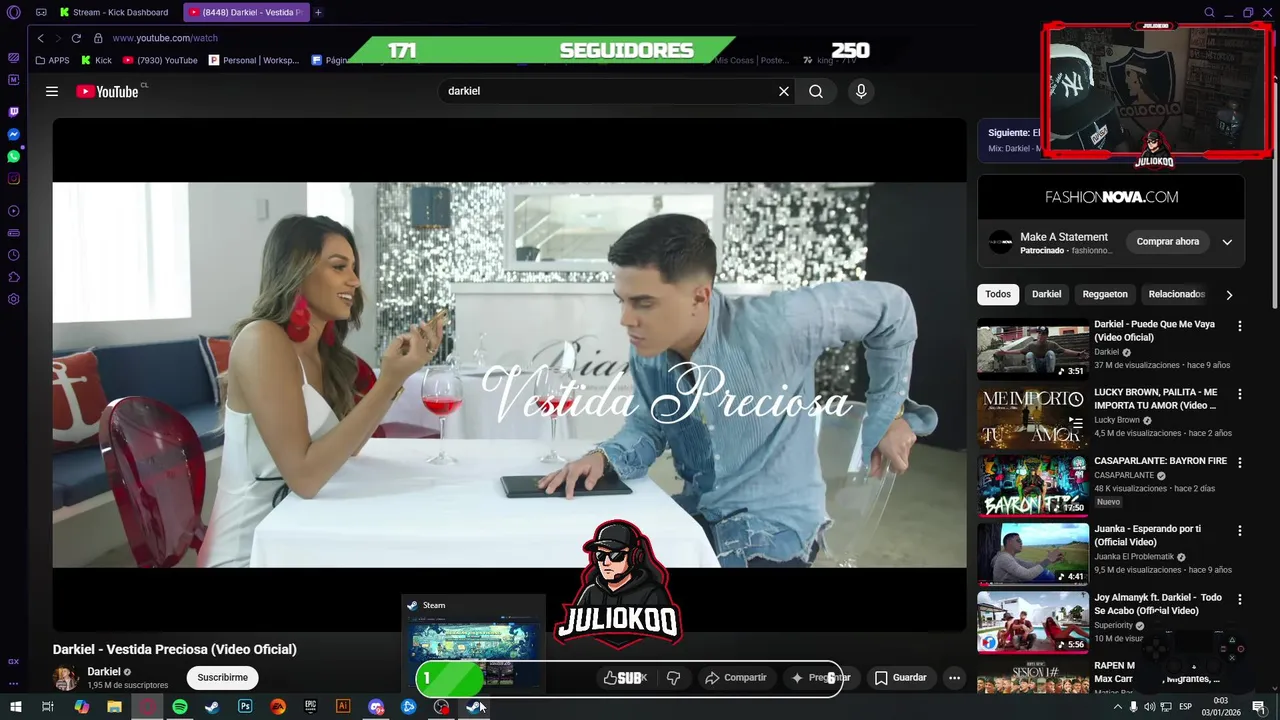The height and width of the screenshot is (720, 1280).
Task: Click the main video player area
Action: (510, 374)
